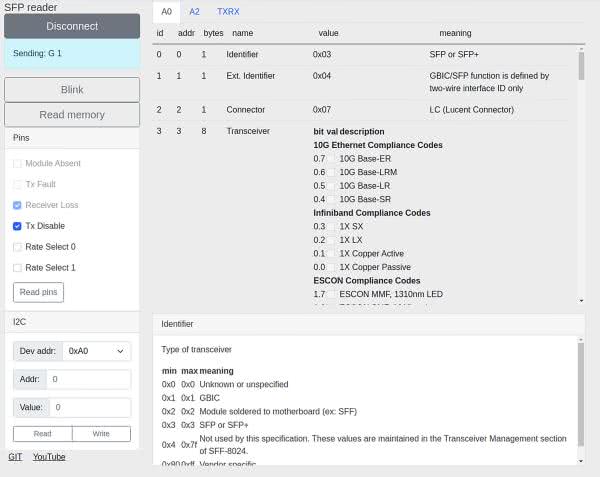Click into the Value input field

click(88, 407)
